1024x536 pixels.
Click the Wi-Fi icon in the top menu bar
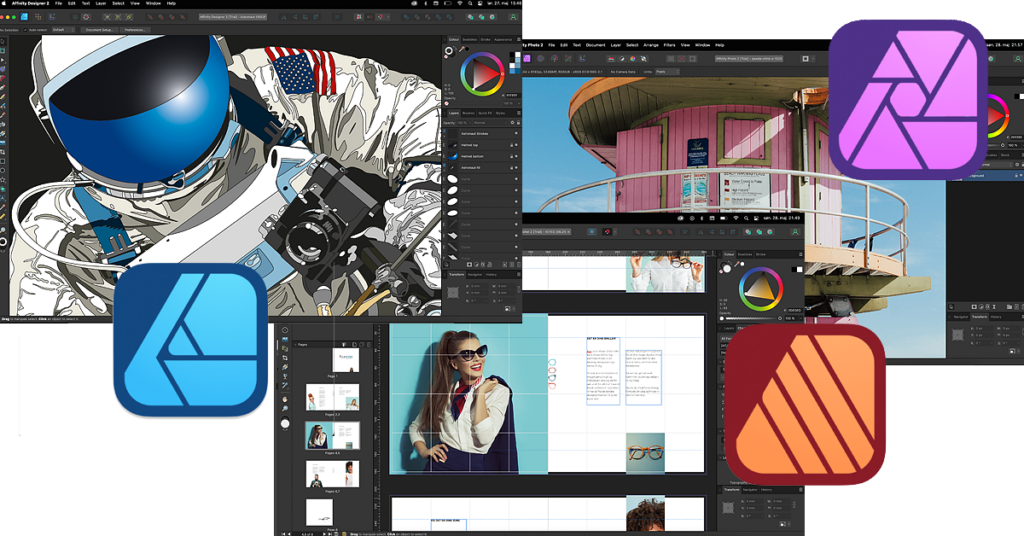[460, 3]
